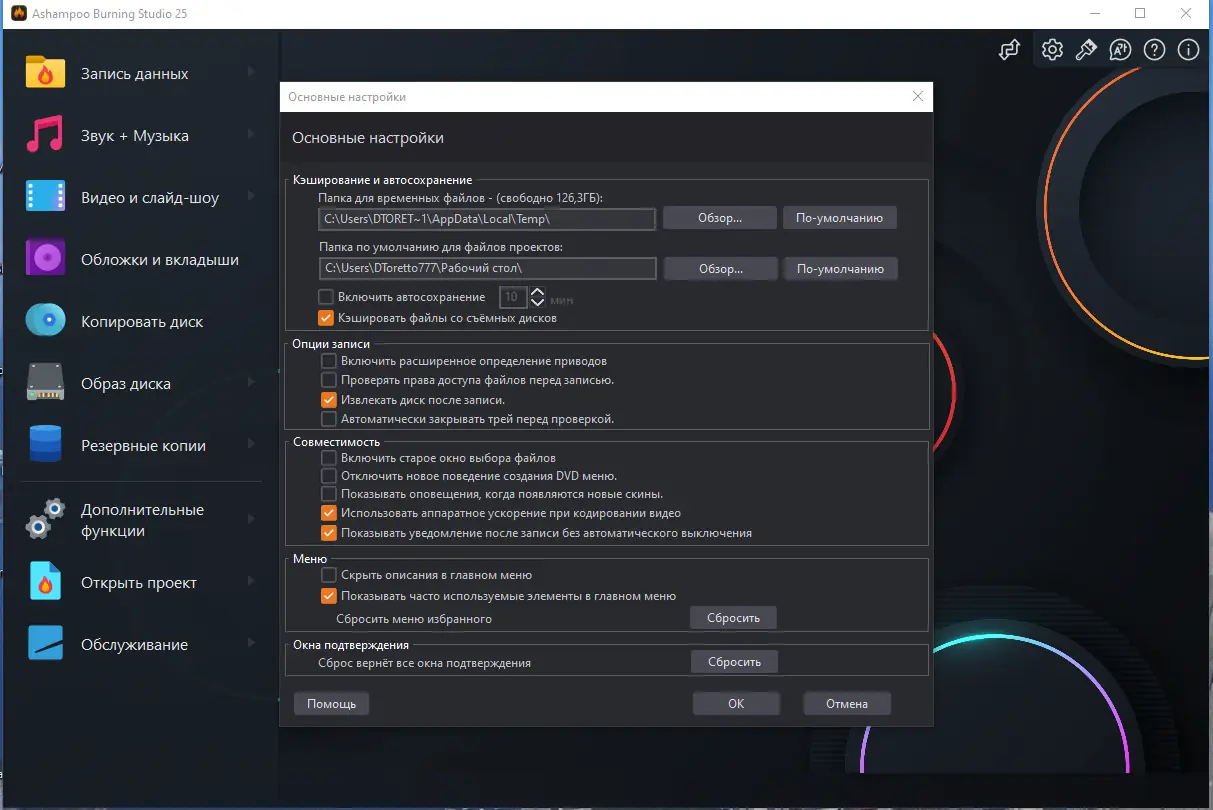1213x810 pixels.
Task: Select Видео и слайд-шоу menu item
Action: tap(140, 197)
